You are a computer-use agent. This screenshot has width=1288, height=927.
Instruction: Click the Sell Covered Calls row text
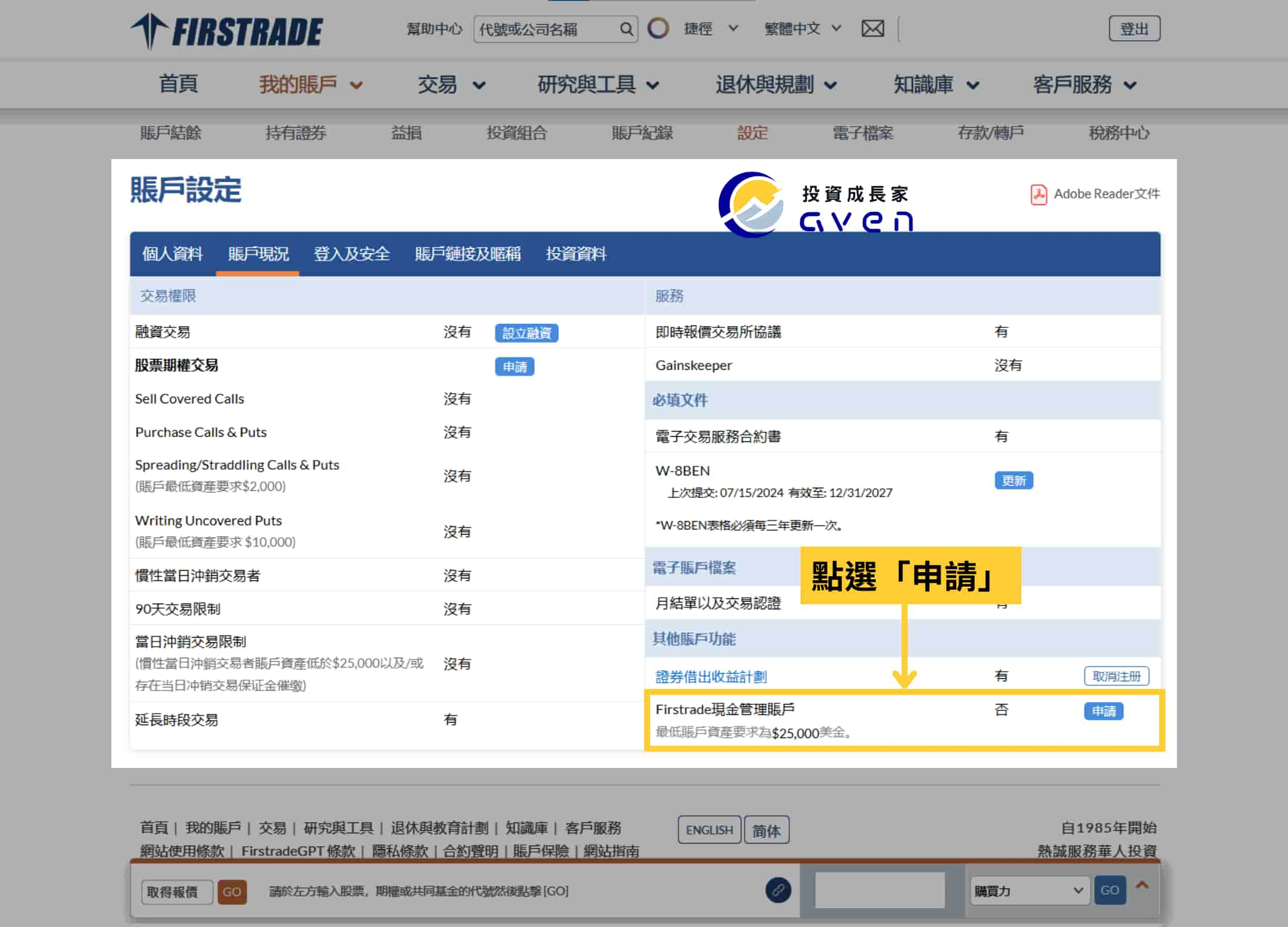190,399
